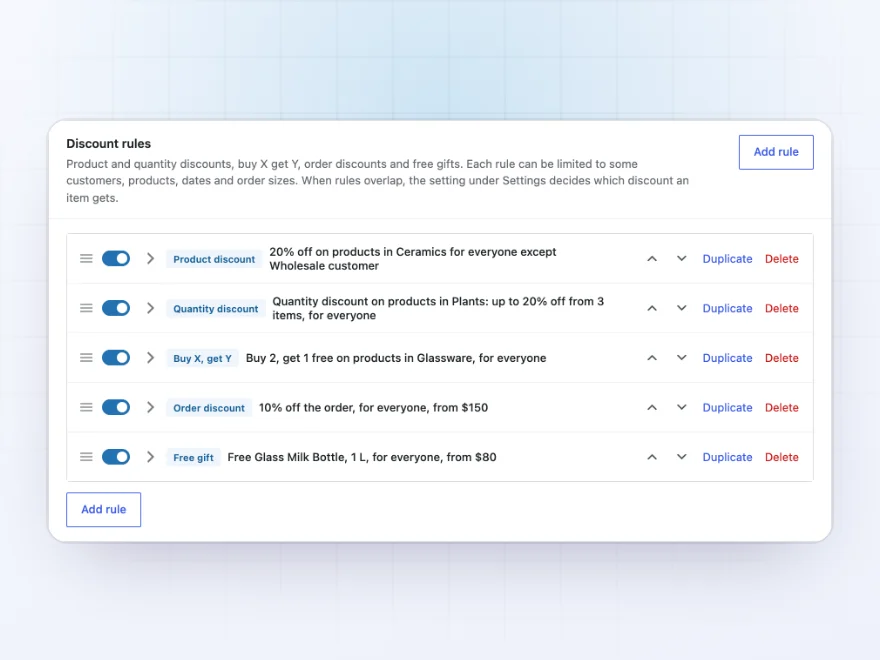Delete the Product discount rule
The image size is (880, 660).
[x=782, y=259]
